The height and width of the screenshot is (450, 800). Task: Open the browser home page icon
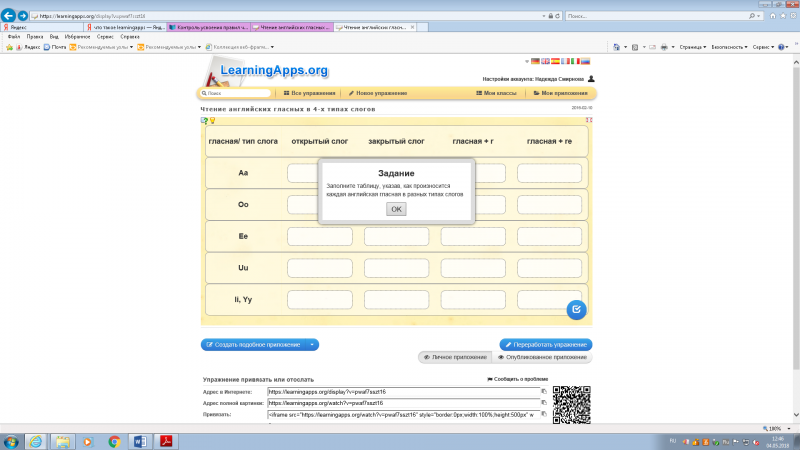(x=773, y=16)
